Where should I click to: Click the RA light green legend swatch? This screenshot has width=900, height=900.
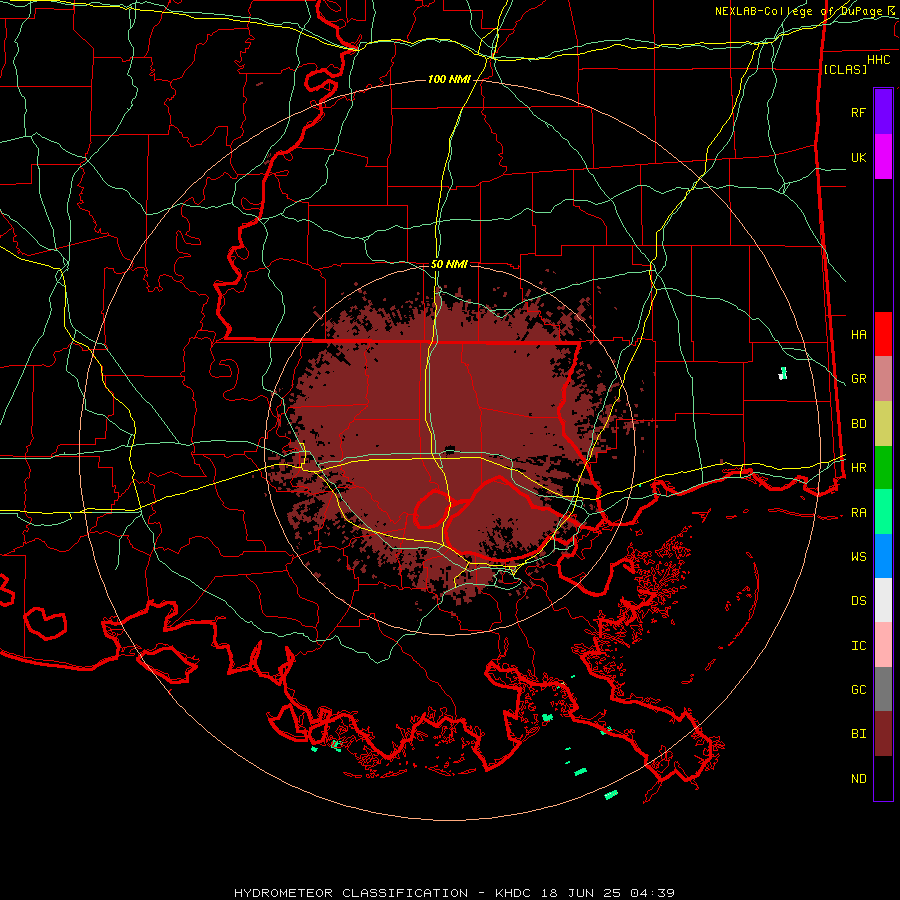(x=883, y=512)
